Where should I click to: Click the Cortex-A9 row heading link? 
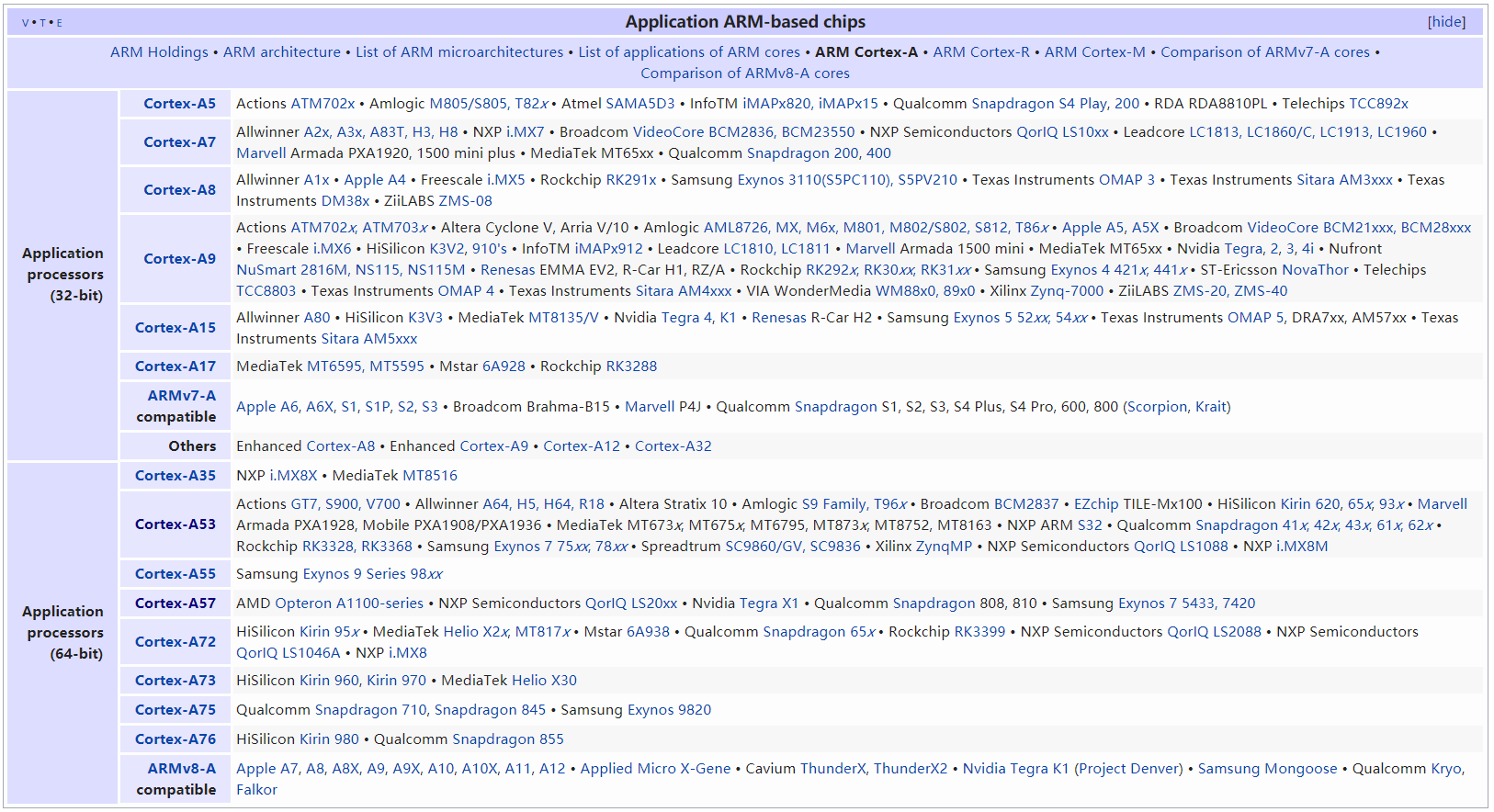(x=180, y=259)
